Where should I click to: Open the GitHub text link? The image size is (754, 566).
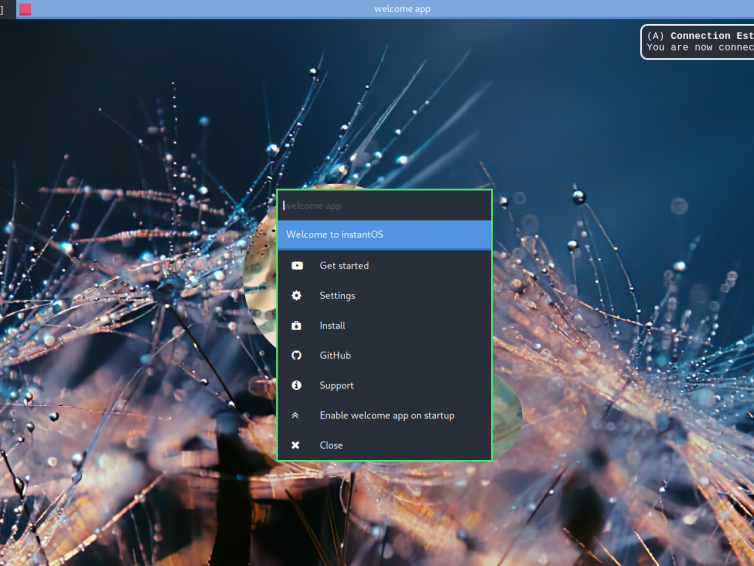[x=335, y=356]
